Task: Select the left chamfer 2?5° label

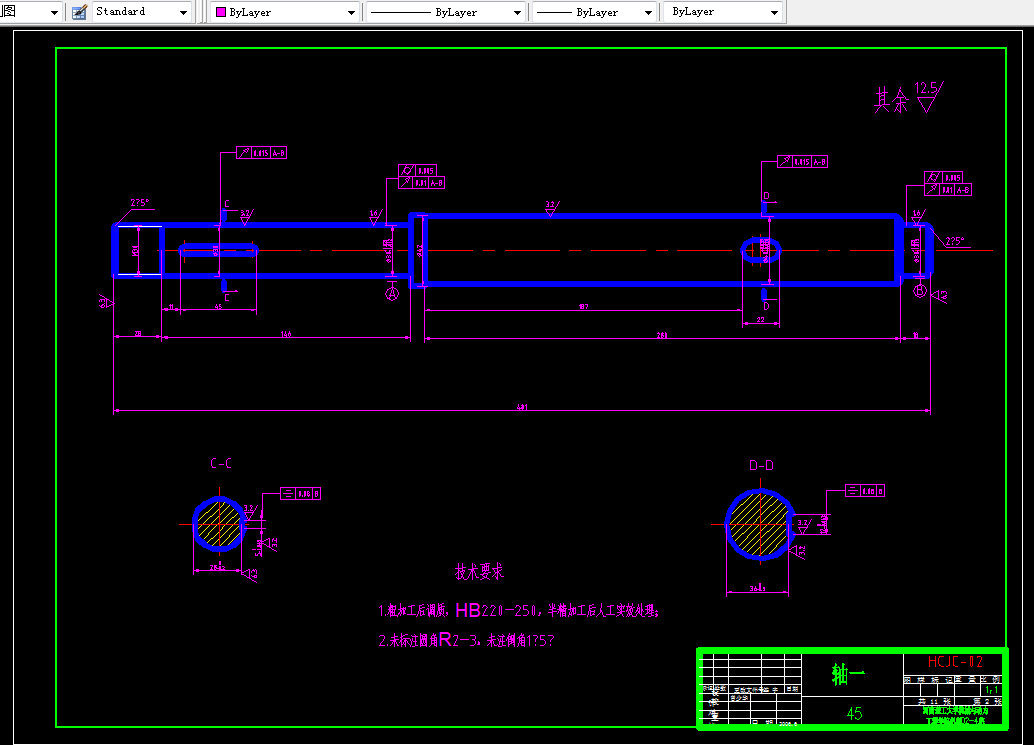Action: [140, 203]
